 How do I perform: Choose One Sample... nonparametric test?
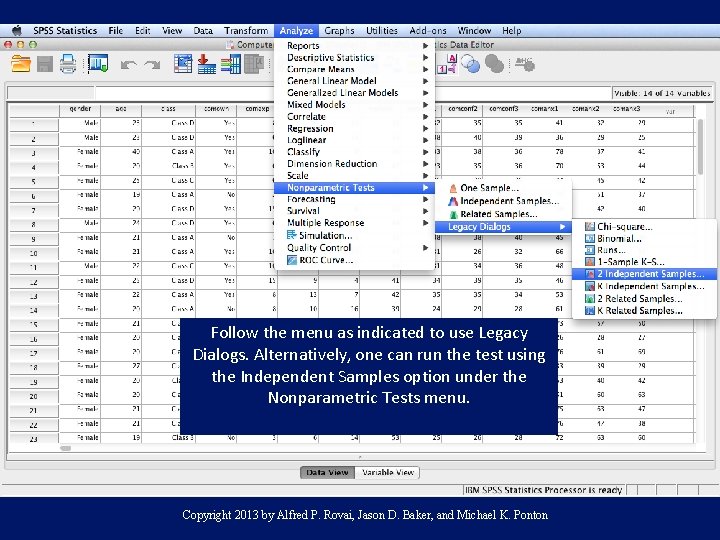pos(503,188)
